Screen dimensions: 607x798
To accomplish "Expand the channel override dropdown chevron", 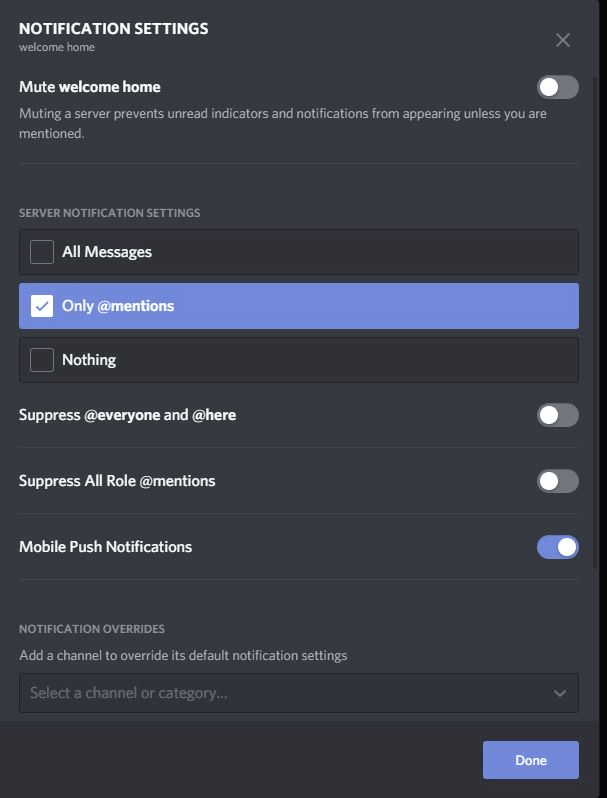I will point(559,693).
